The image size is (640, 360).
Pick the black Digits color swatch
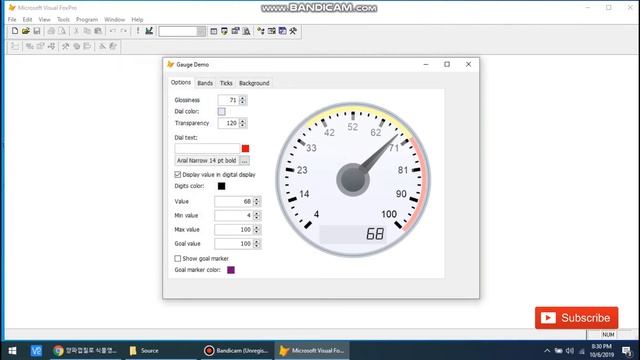click(222, 186)
